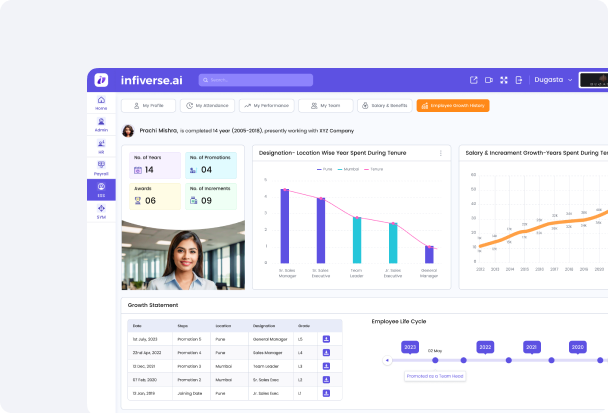Screen dimensions: 608x413
Task: Toggle fullscreen with the expand icon
Action: tap(504, 80)
